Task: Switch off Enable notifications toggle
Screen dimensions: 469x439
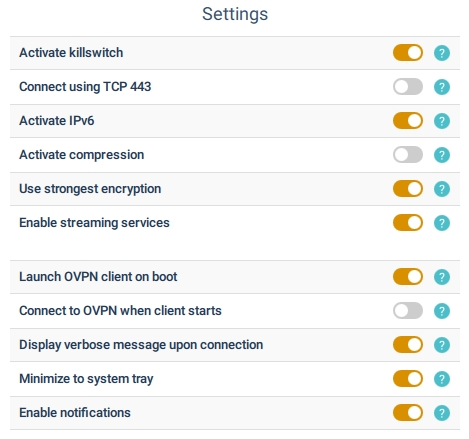Action: [x=408, y=413]
